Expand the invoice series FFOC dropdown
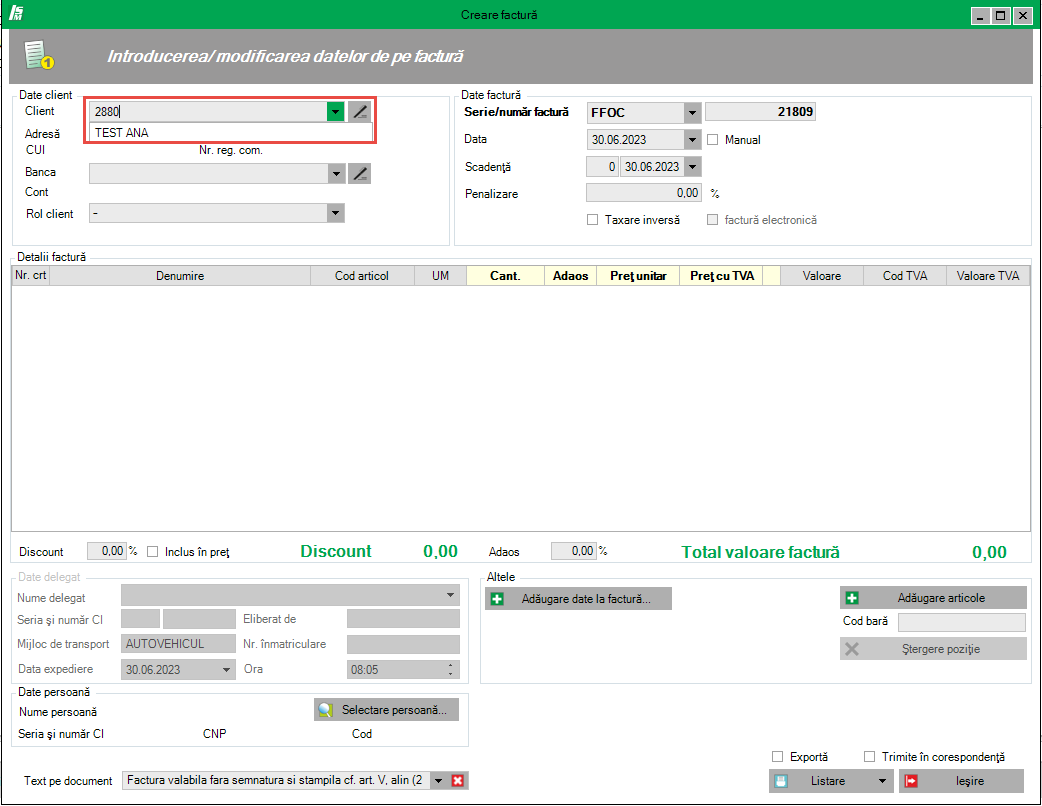The image size is (1042, 806). [x=692, y=113]
